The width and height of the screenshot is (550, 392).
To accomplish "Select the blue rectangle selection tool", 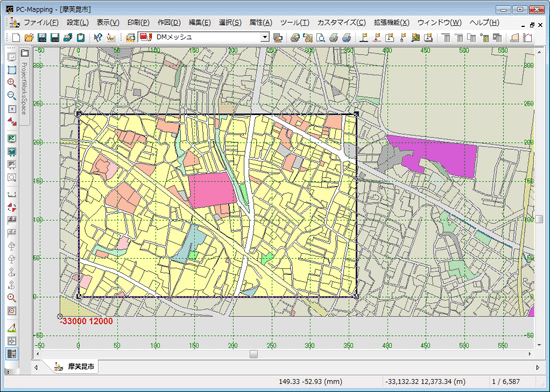I will click(x=12, y=70).
